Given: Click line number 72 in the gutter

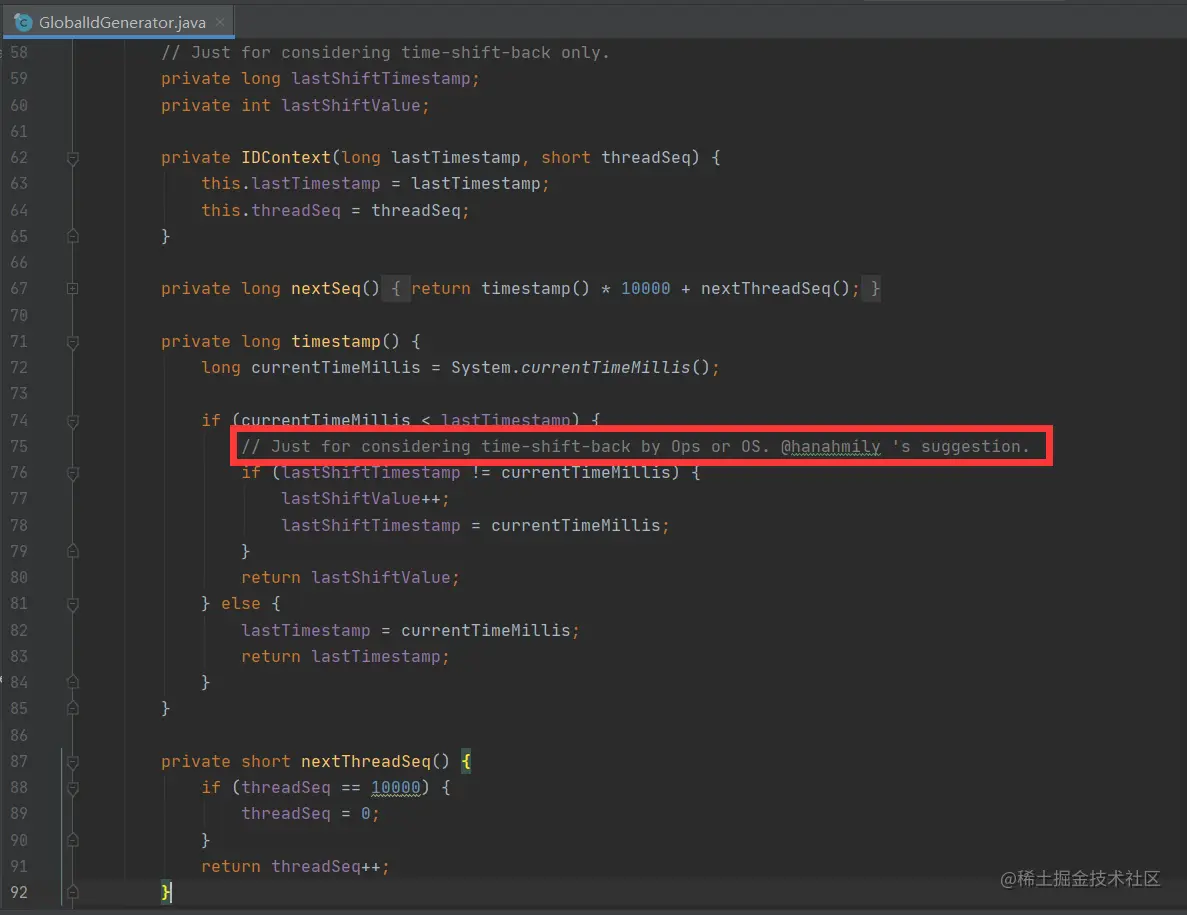Looking at the screenshot, I should (x=19, y=367).
